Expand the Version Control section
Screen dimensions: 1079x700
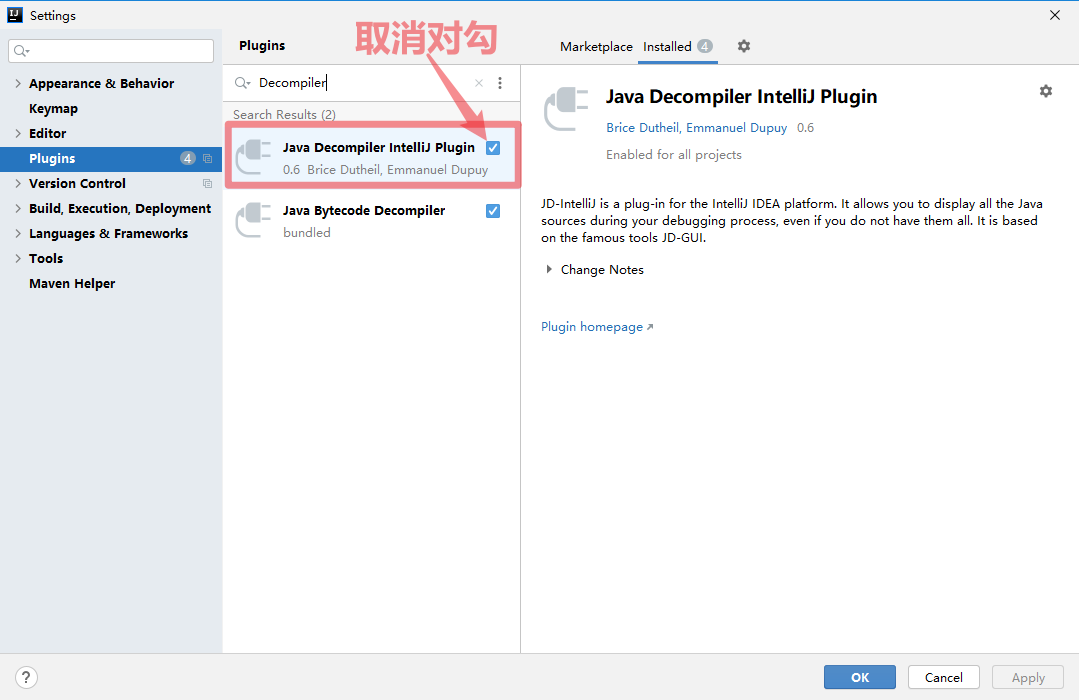click(18, 183)
